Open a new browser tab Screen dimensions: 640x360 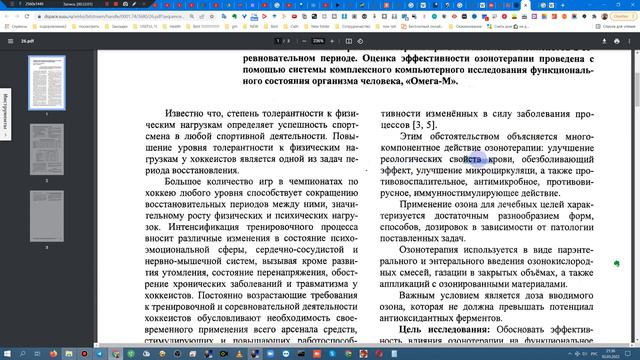tap(563, 5)
